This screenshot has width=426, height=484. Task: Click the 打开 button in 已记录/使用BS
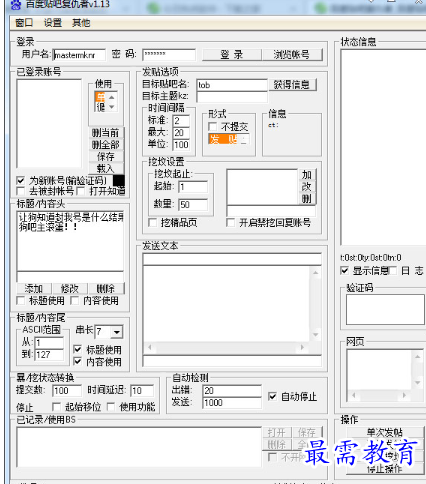pos(277,432)
